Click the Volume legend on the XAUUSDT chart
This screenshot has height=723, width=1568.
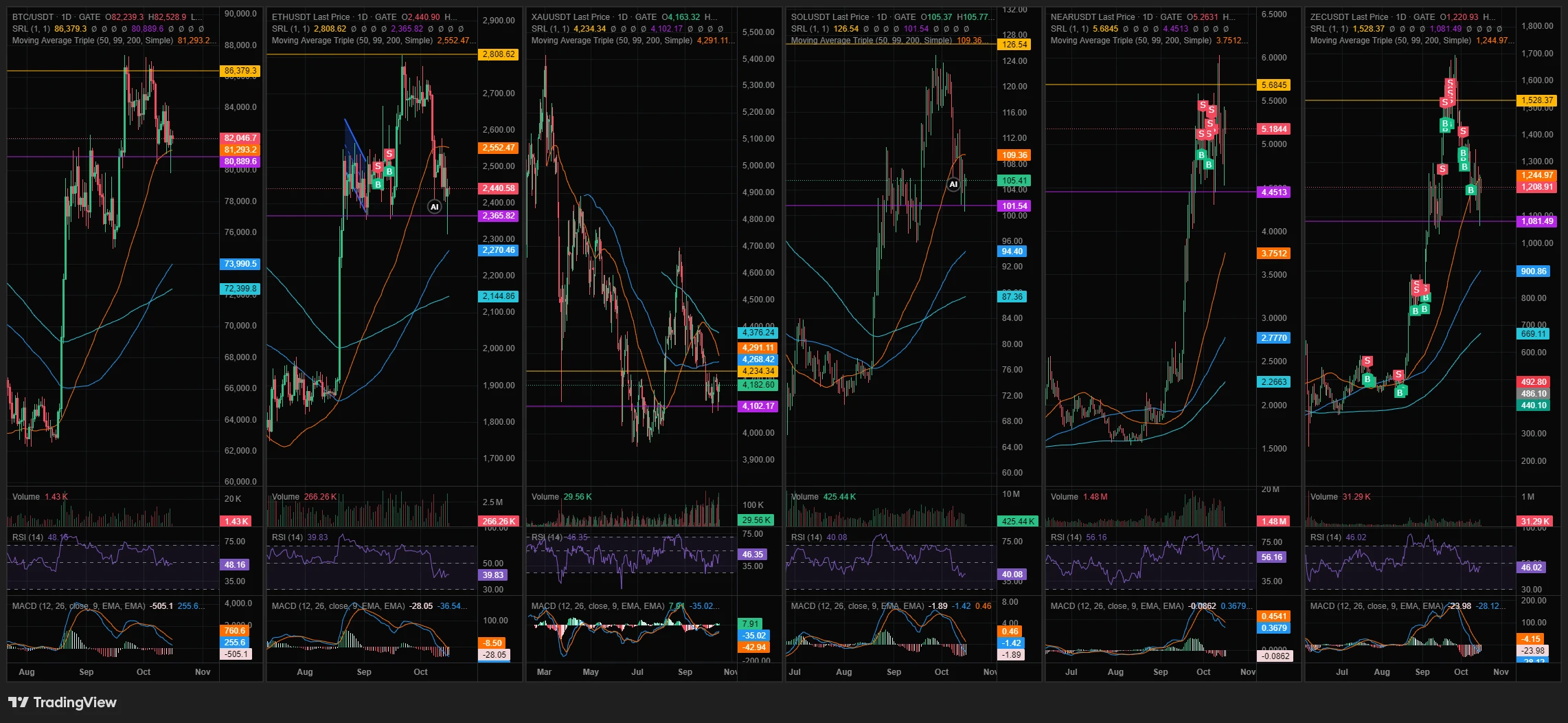(545, 497)
